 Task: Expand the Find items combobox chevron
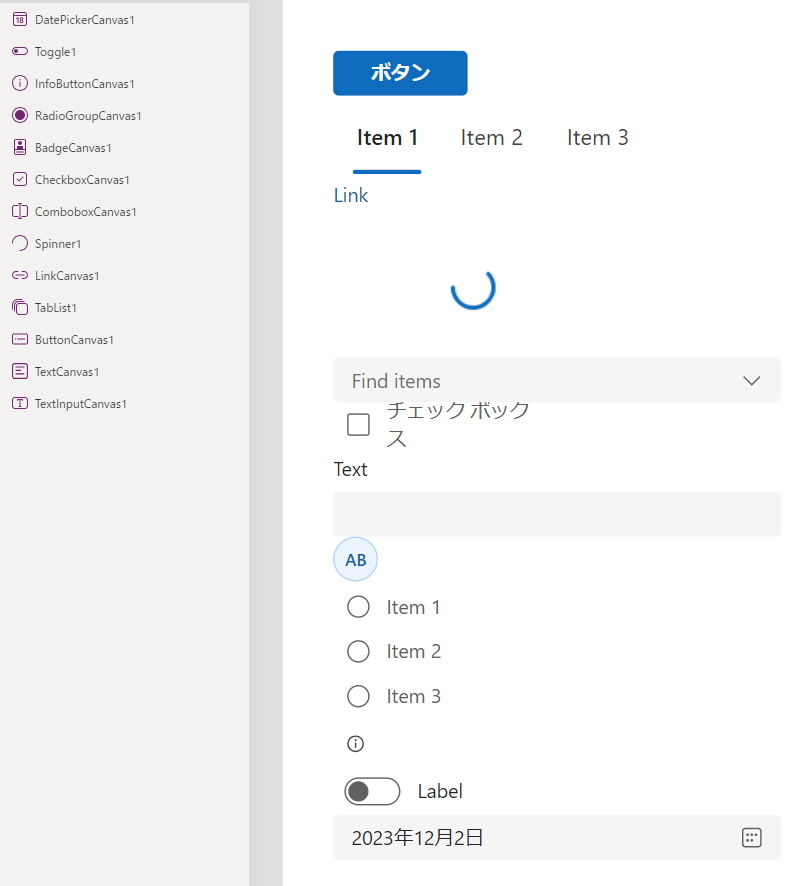(751, 381)
